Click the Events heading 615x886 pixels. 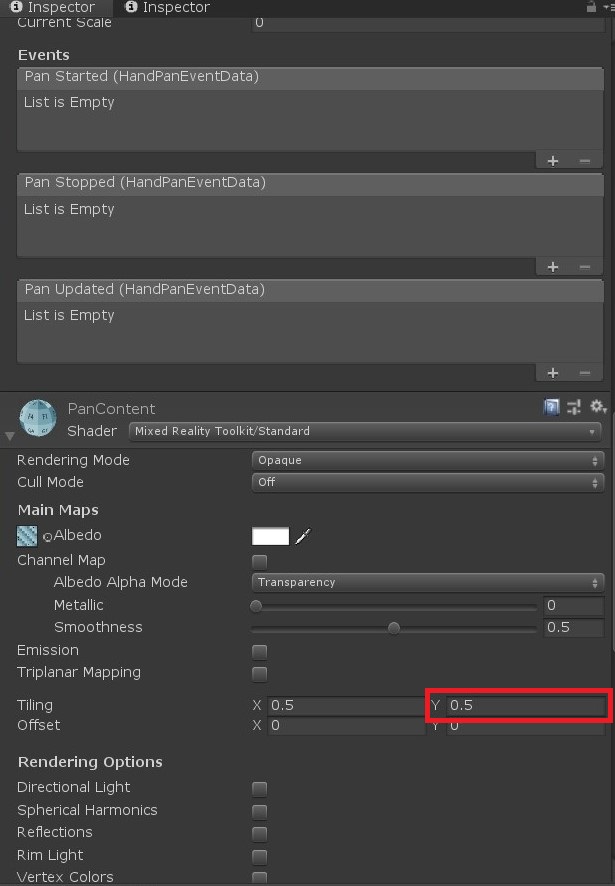(44, 55)
